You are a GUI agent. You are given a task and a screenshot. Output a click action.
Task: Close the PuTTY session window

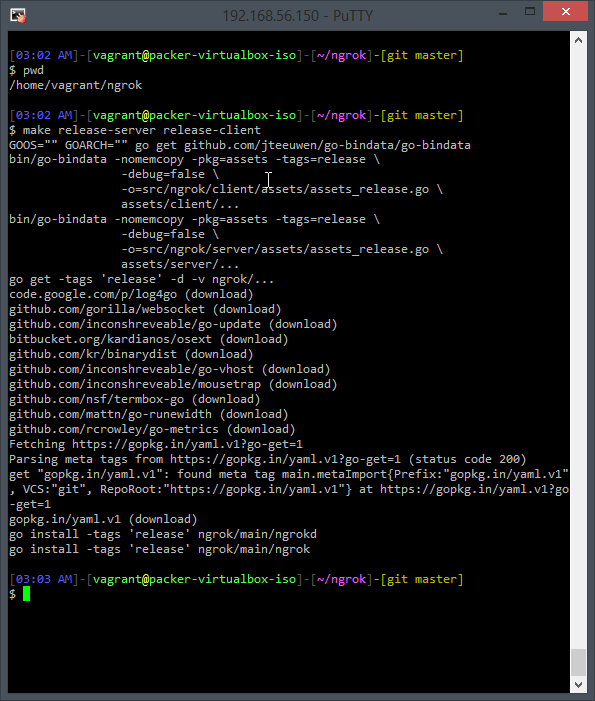pyautogui.click(x=565, y=11)
